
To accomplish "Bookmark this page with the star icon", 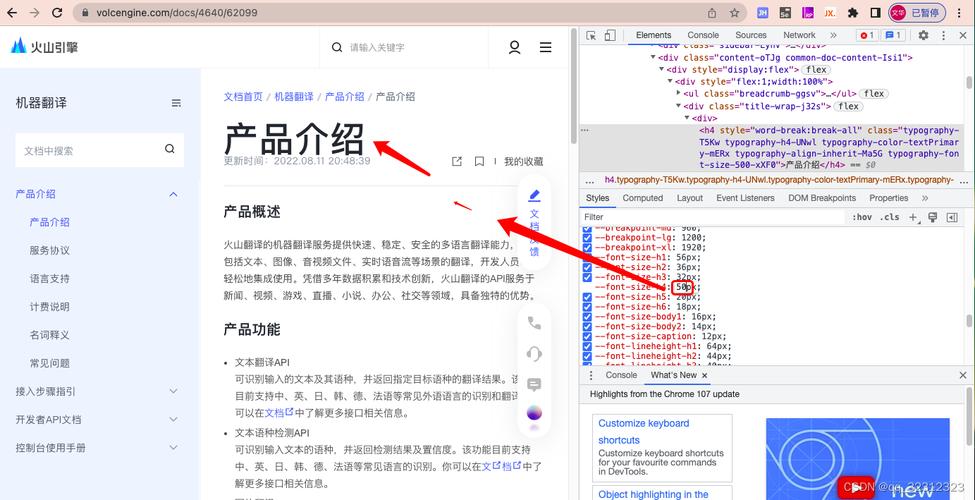I will (x=734, y=12).
